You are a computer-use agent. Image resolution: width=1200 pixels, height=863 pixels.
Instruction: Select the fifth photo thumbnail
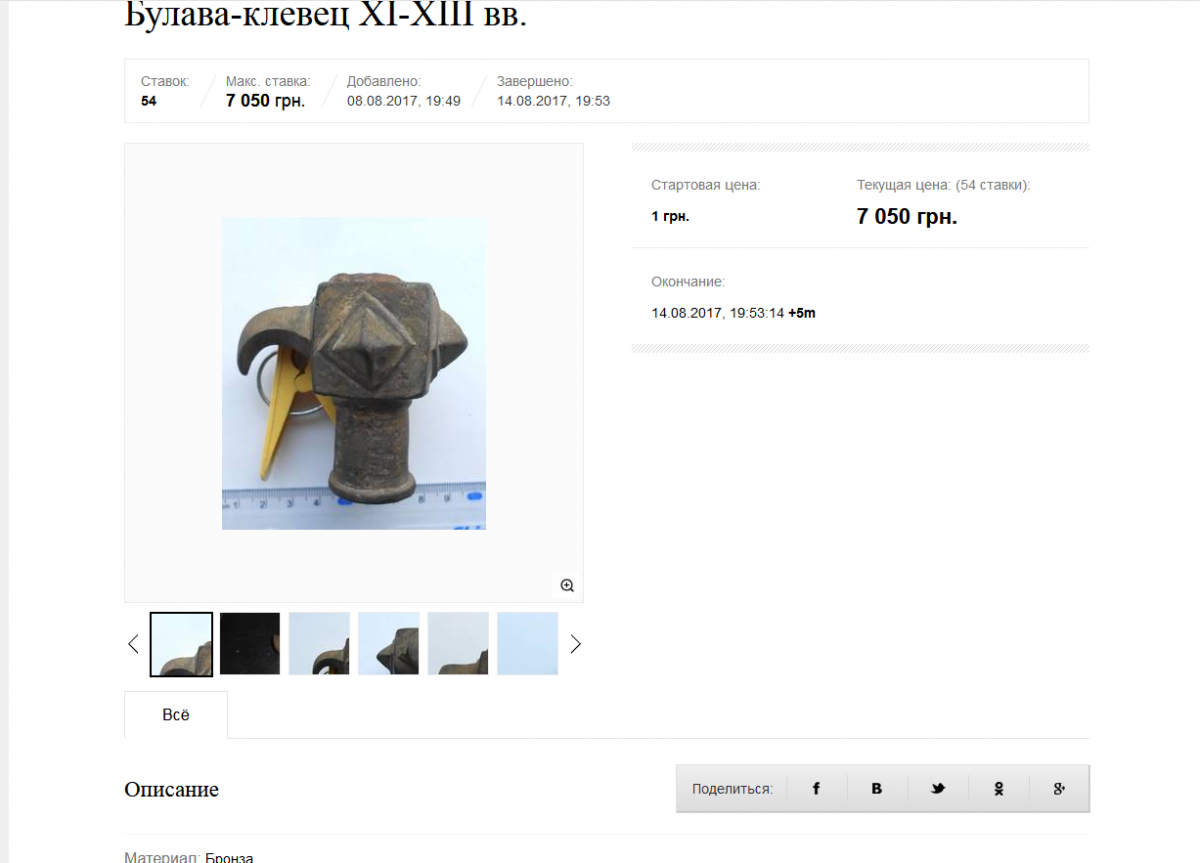coord(458,644)
